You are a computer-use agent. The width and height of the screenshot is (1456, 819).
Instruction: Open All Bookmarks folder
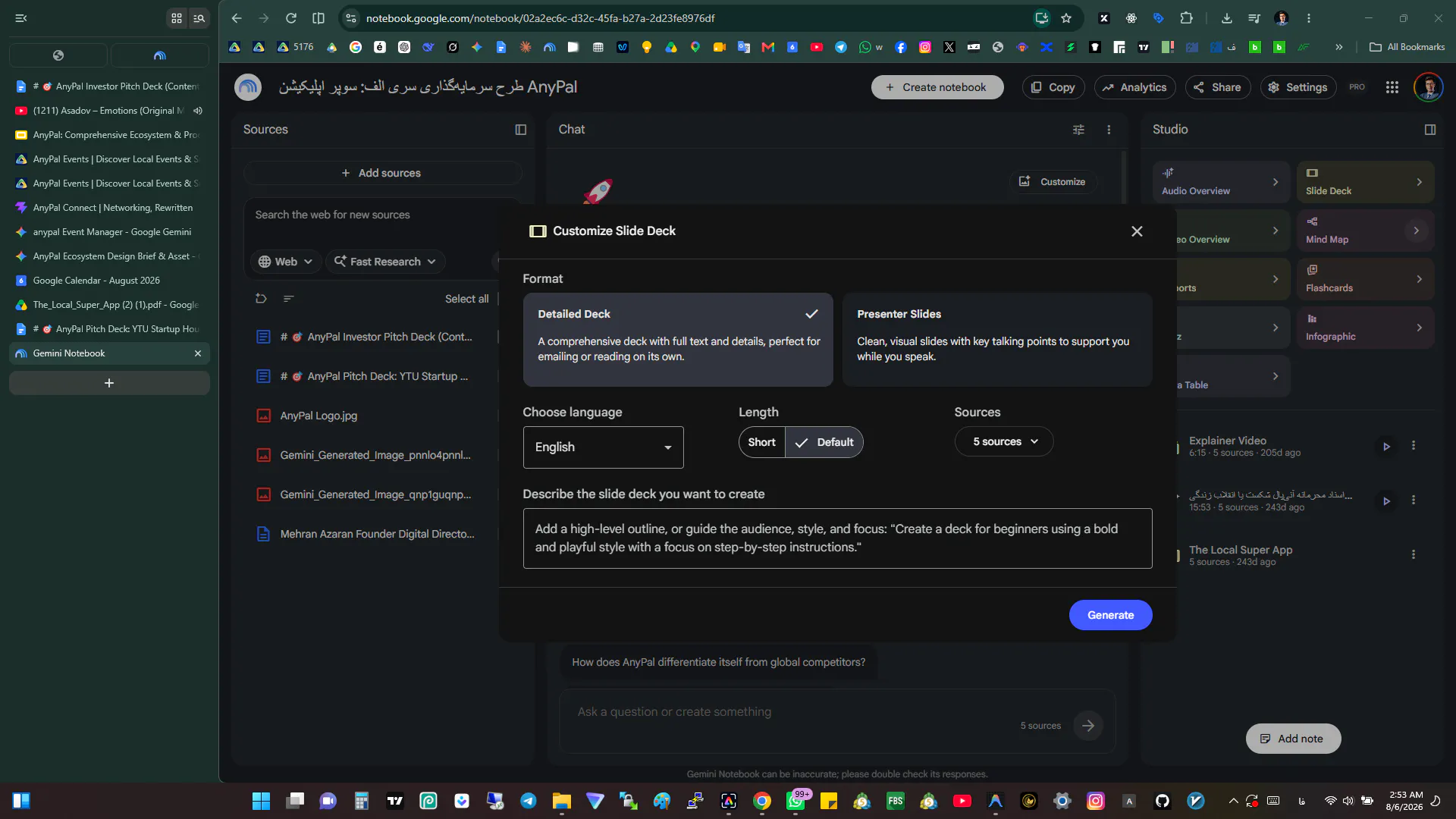(1407, 47)
